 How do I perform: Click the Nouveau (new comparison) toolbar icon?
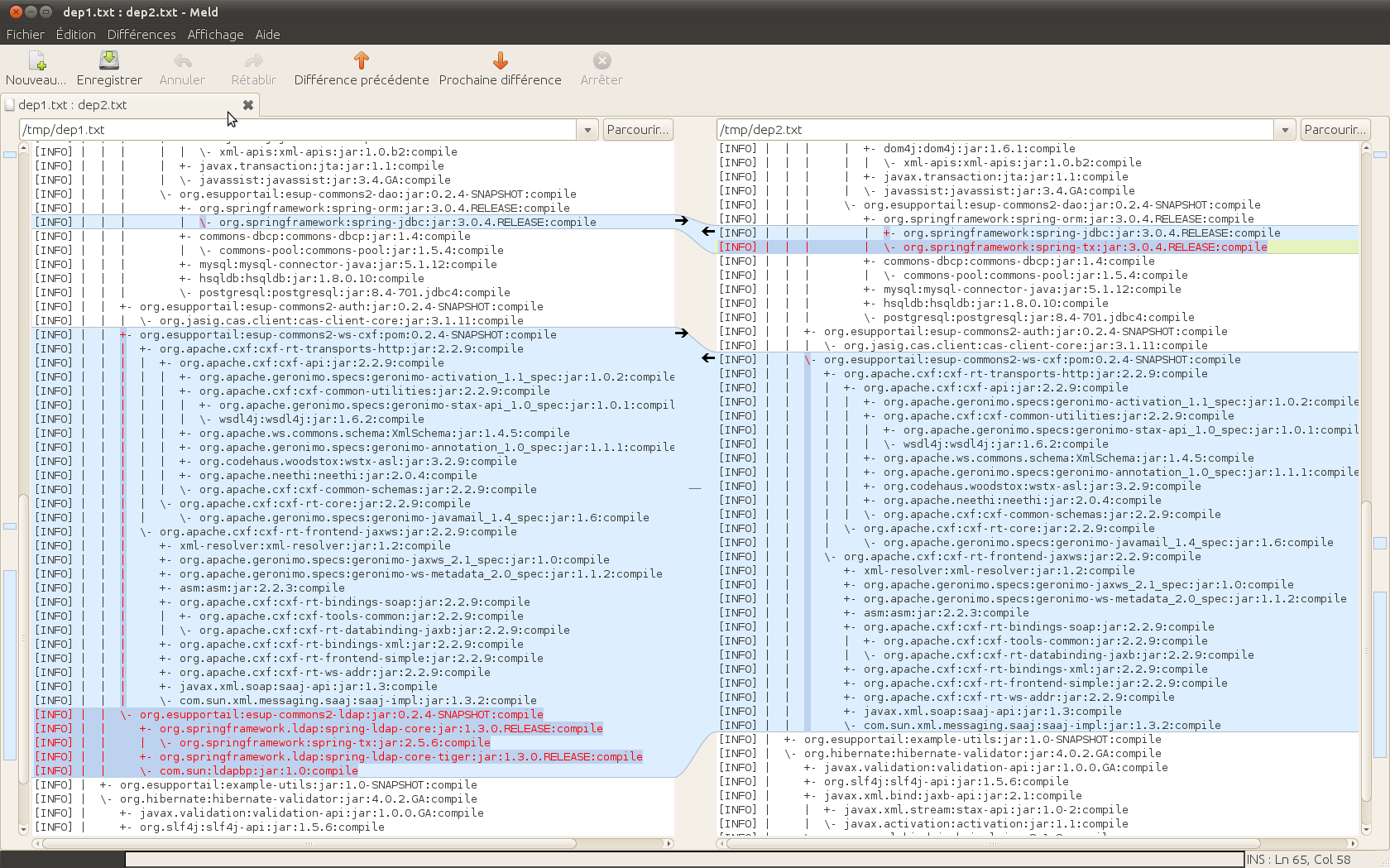36,61
